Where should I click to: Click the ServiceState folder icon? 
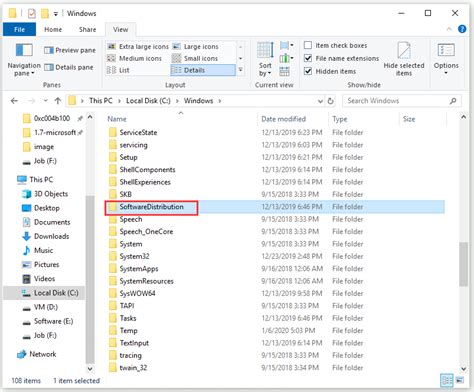click(113, 132)
